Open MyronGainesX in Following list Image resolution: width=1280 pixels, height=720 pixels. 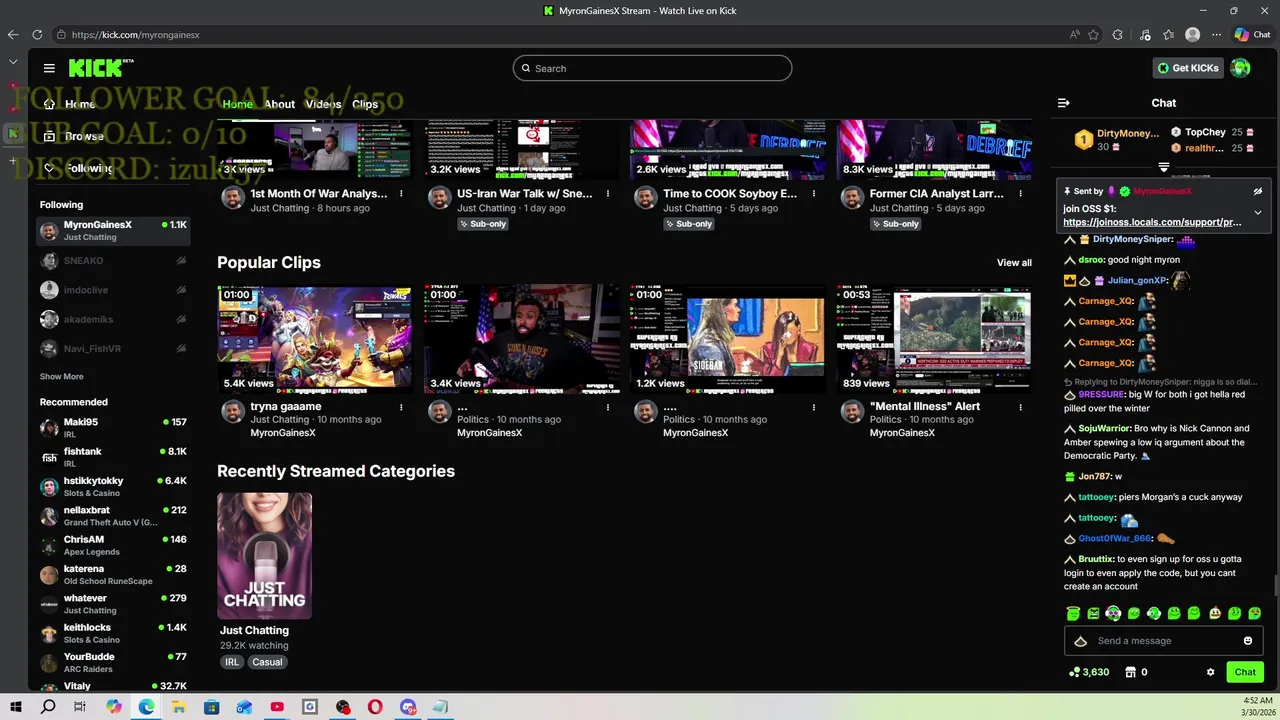coord(113,231)
